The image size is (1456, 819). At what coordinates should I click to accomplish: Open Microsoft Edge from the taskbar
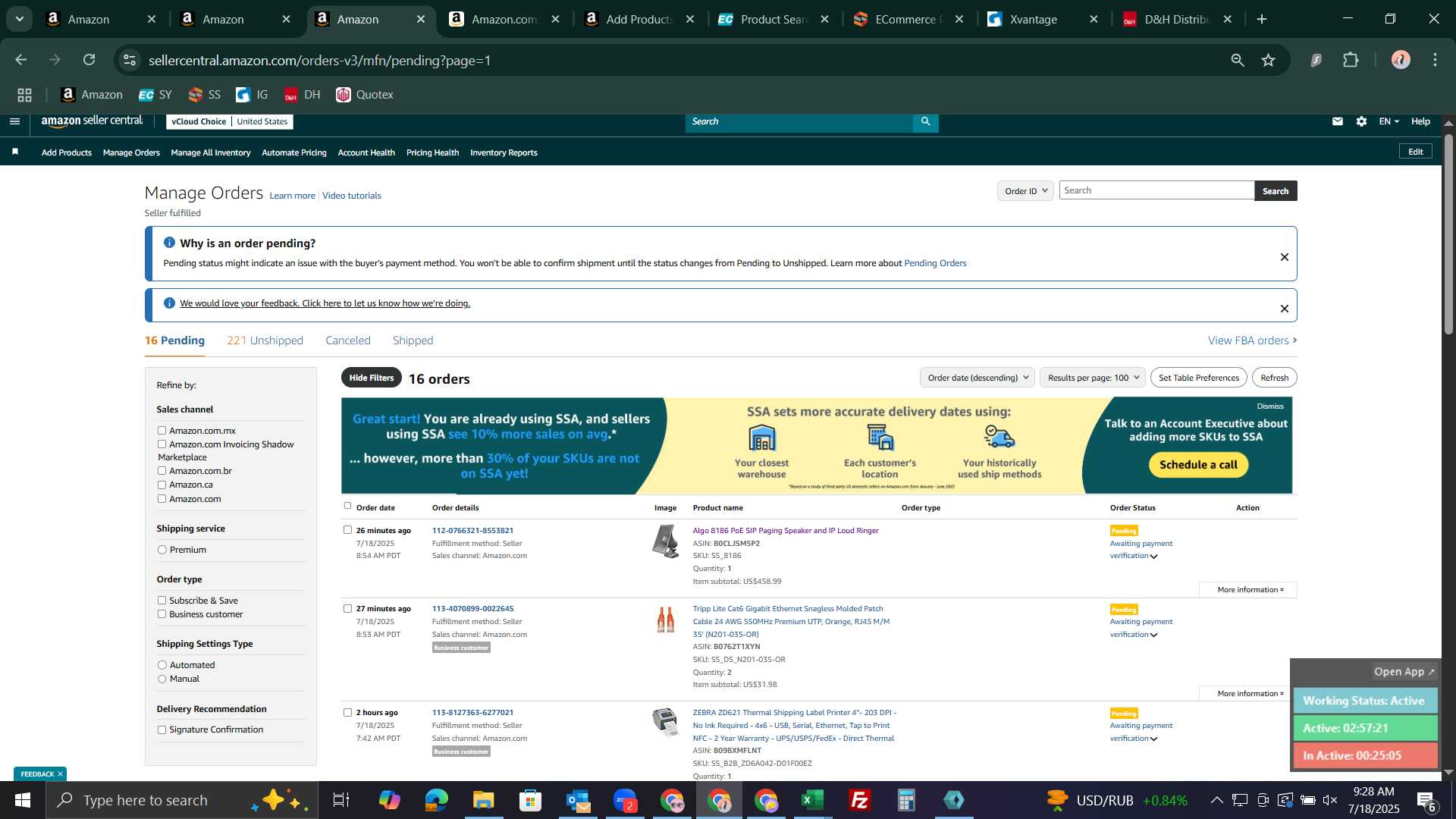[436, 800]
